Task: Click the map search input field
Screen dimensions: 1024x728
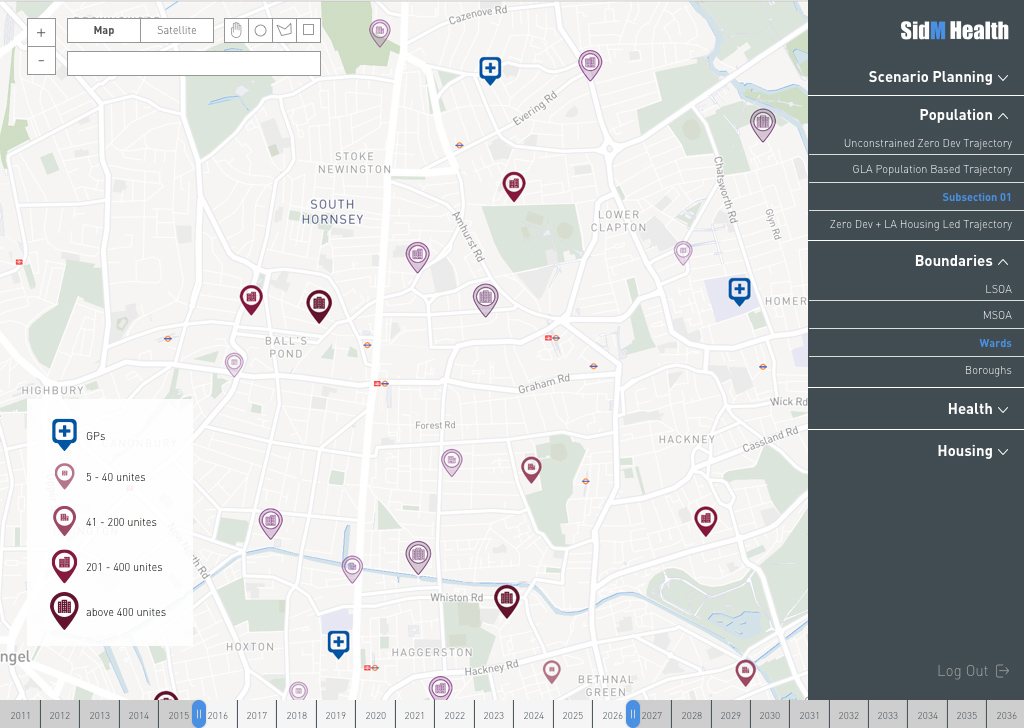Action: (x=194, y=64)
